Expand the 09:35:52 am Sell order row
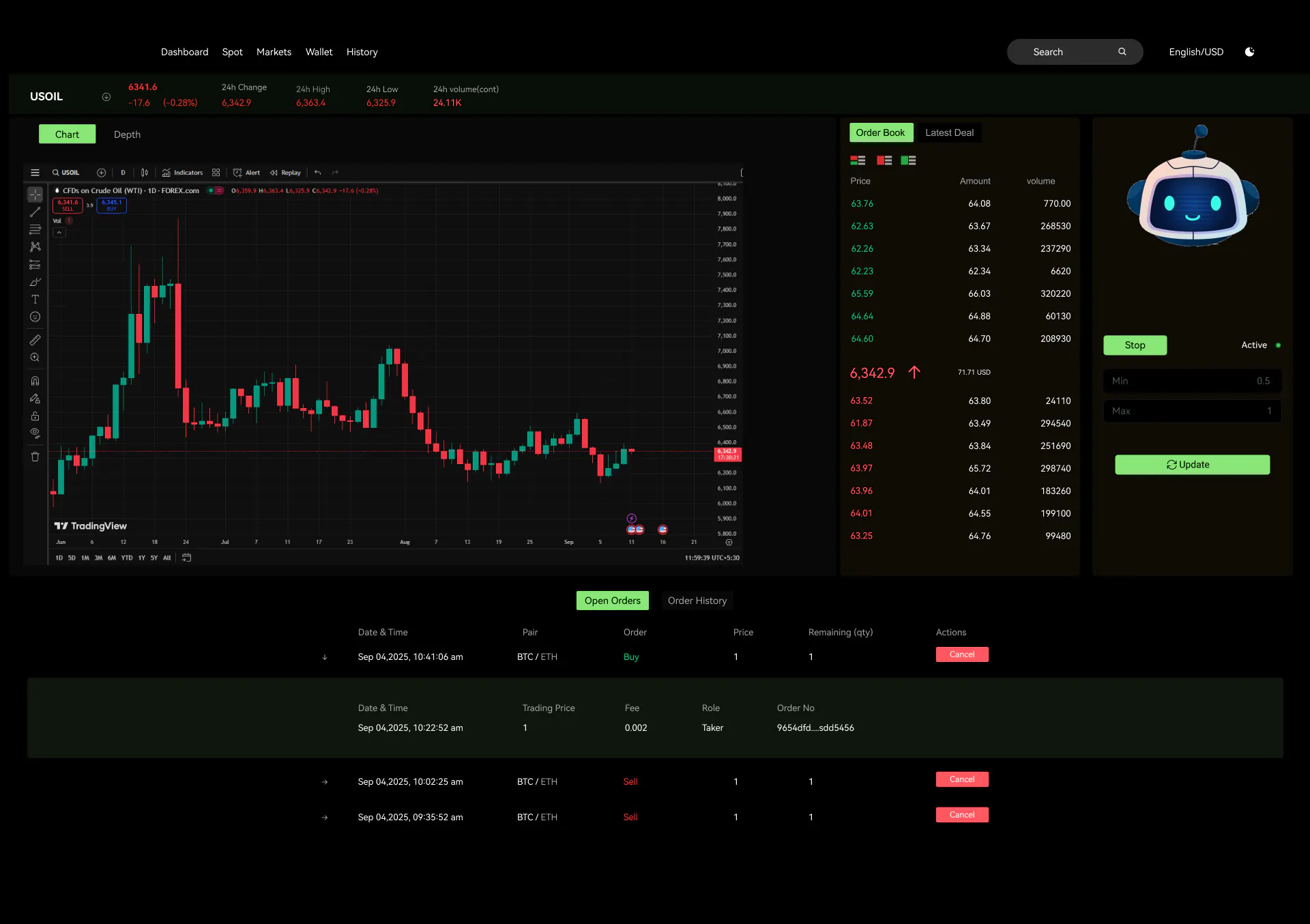Screen dimensions: 1310x924 325,818
